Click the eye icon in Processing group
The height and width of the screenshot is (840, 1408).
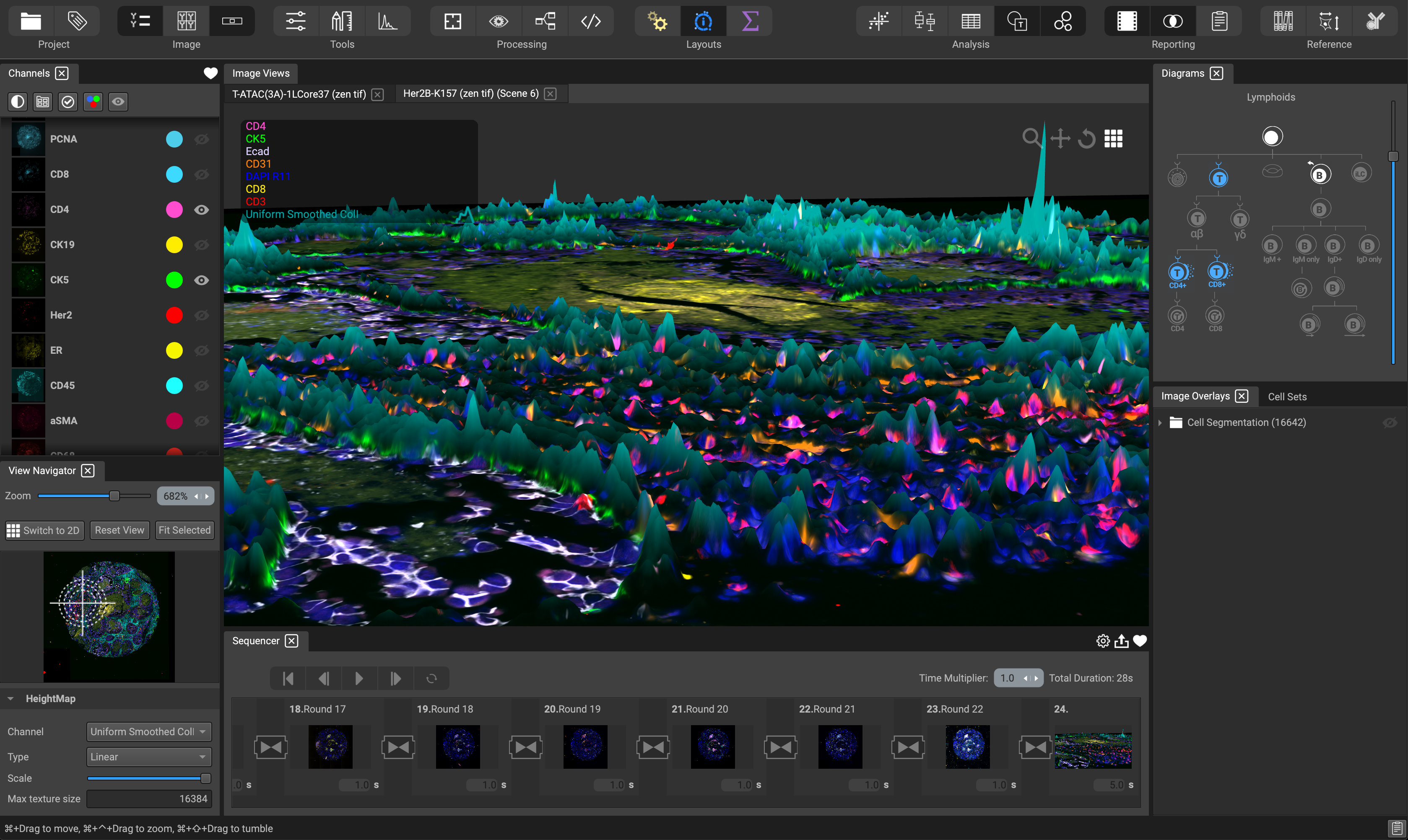[499, 21]
